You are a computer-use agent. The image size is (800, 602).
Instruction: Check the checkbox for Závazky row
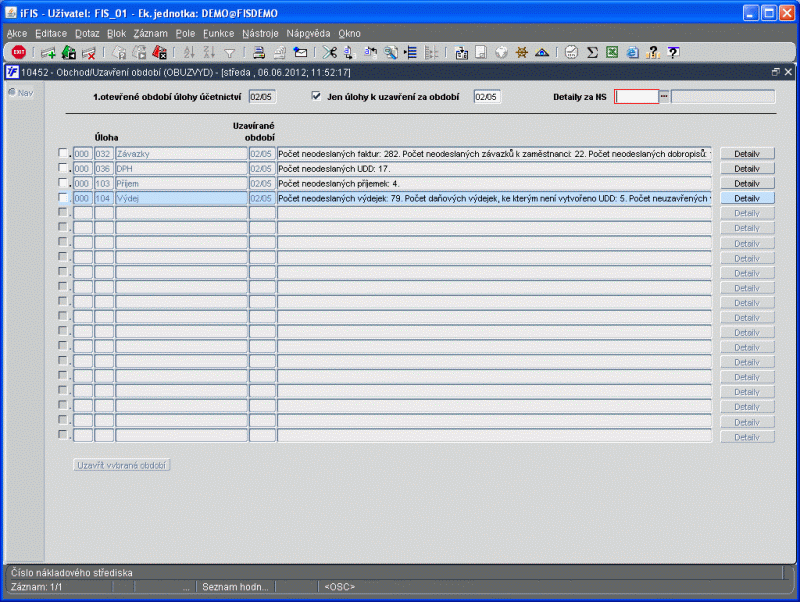pyautogui.click(x=63, y=153)
